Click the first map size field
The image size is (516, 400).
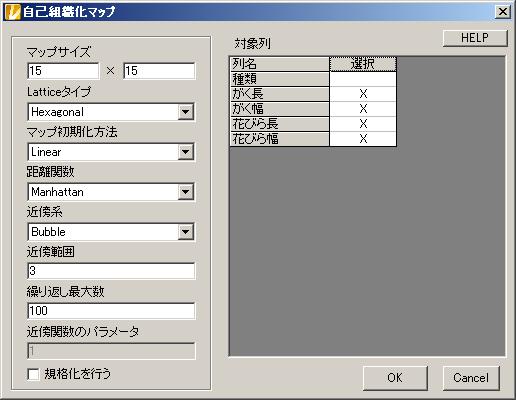(63, 71)
